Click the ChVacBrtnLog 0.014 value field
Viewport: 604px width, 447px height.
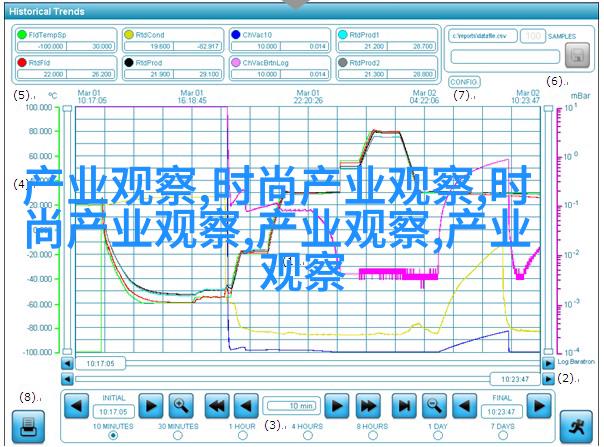click(305, 74)
